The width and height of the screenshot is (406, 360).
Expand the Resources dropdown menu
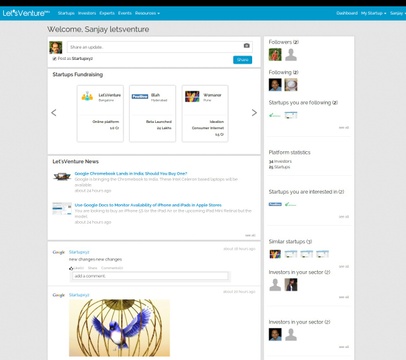point(147,13)
